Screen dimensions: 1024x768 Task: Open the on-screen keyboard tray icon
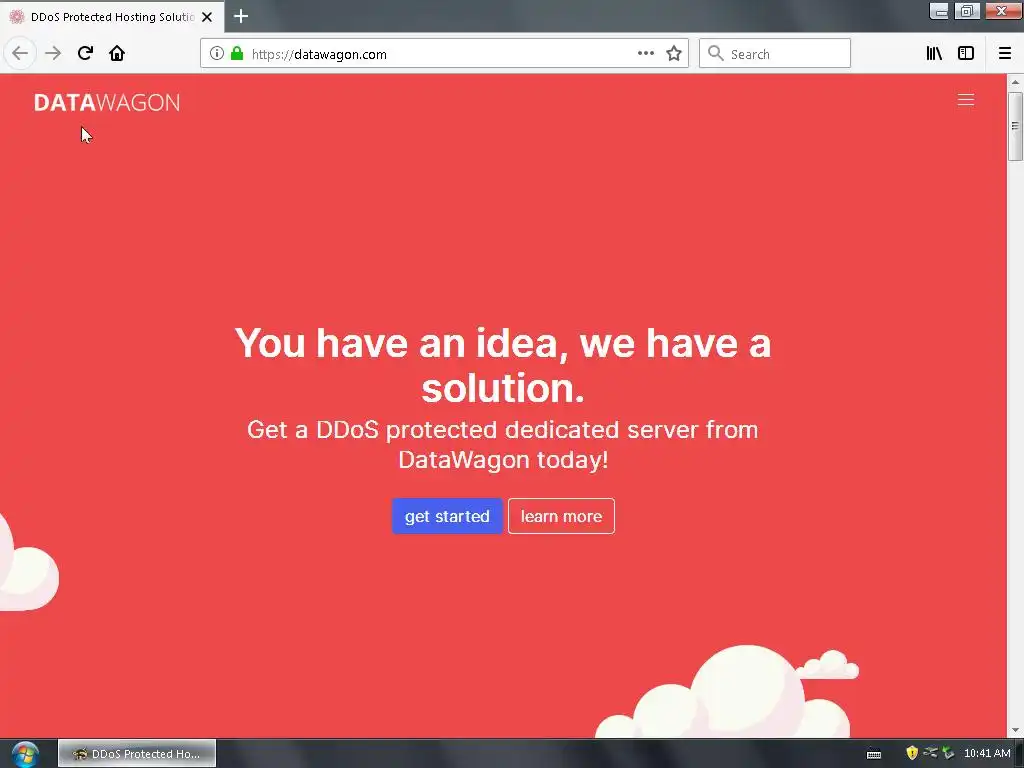pos(874,754)
